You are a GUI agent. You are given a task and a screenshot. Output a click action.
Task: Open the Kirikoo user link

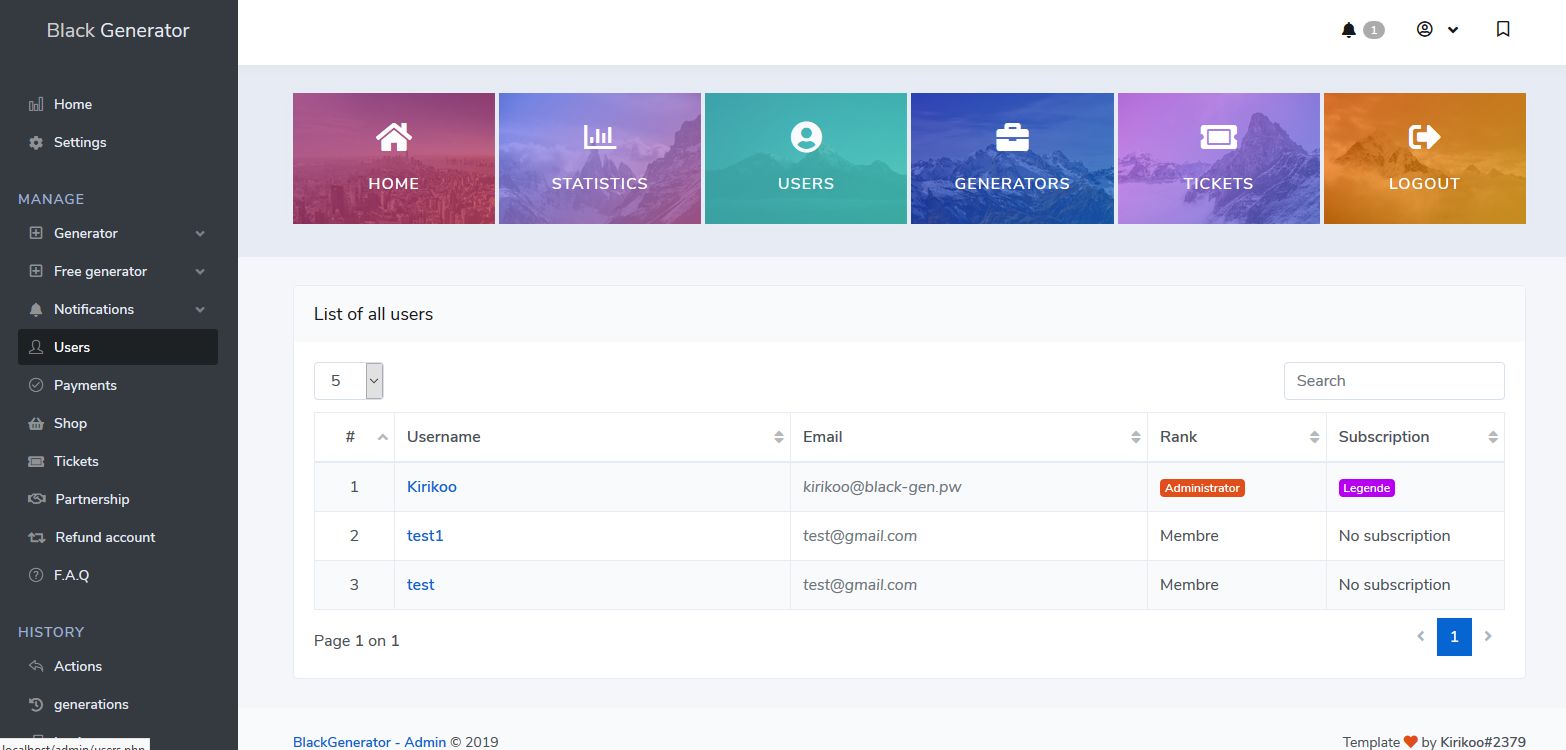click(x=431, y=487)
